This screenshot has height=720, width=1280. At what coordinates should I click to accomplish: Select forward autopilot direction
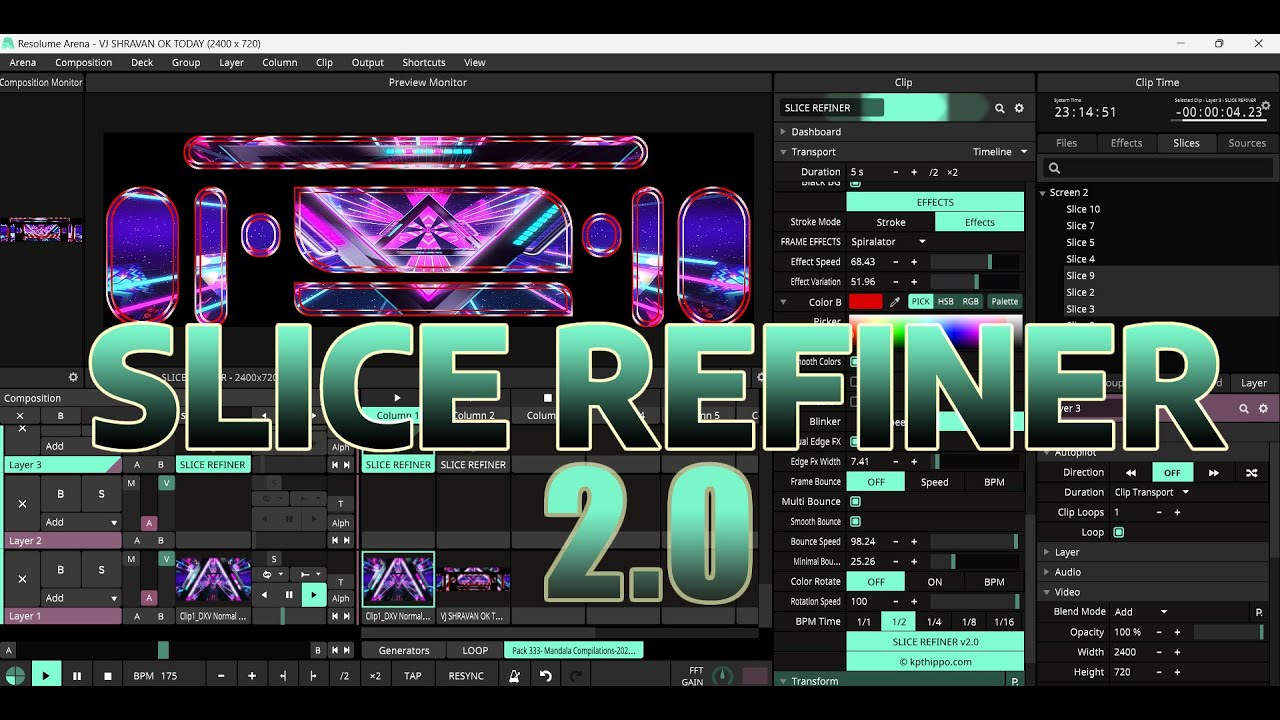1213,473
